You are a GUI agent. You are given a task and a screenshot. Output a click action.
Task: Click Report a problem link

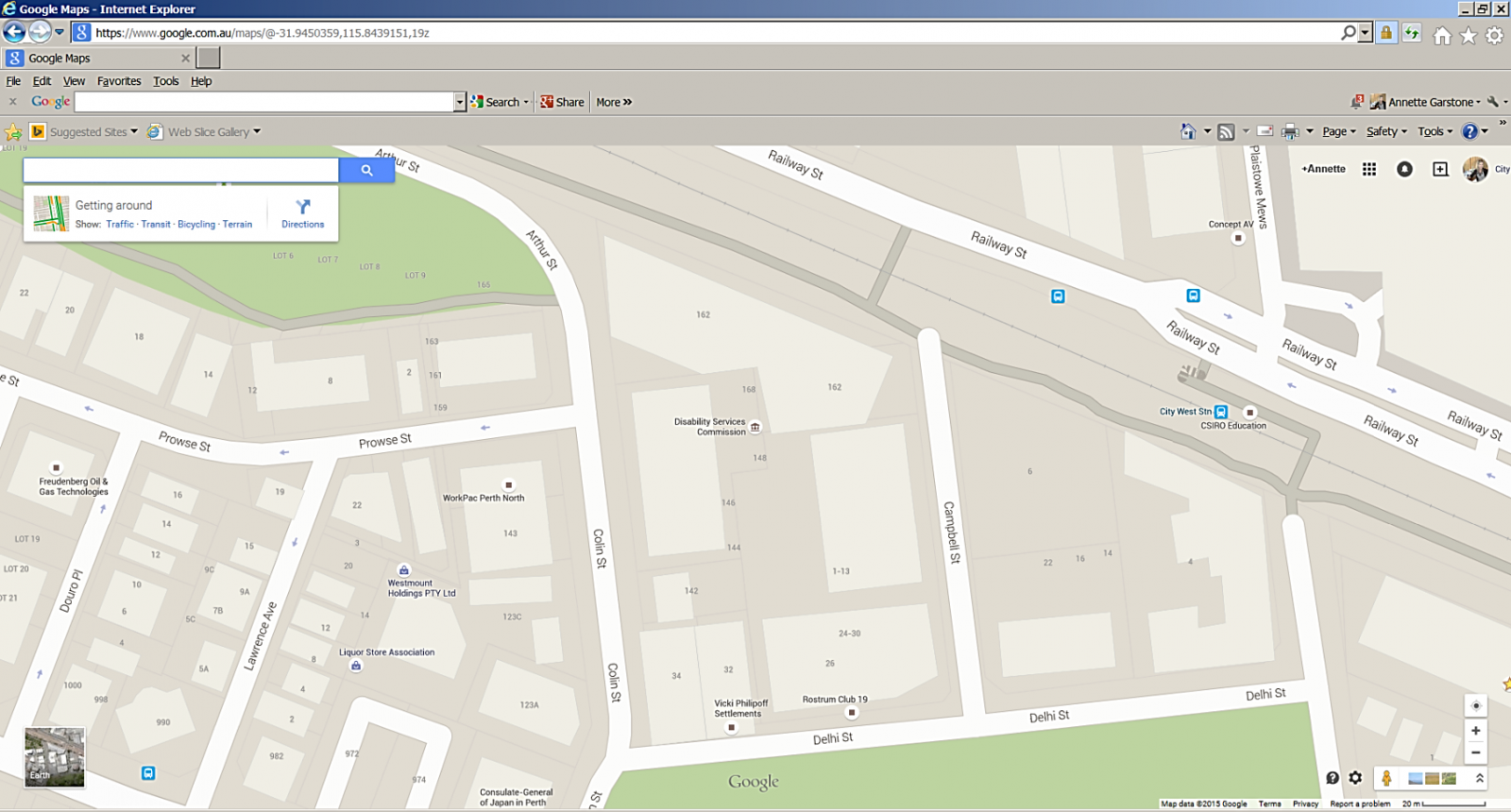click(x=1360, y=804)
